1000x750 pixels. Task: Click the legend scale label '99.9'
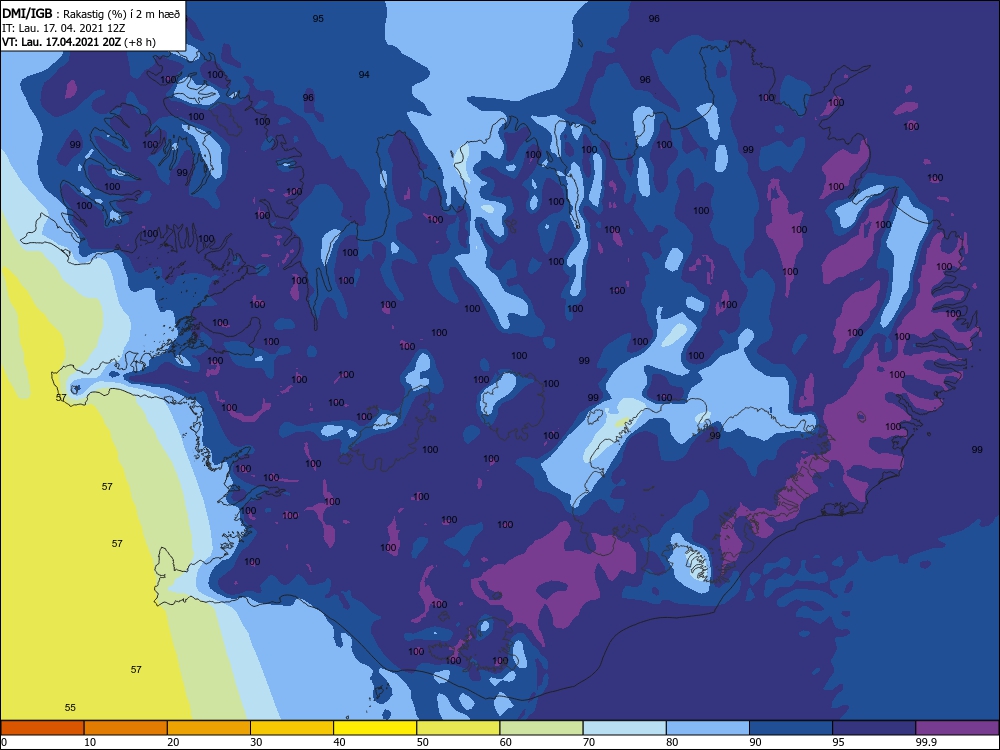tap(925, 742)
